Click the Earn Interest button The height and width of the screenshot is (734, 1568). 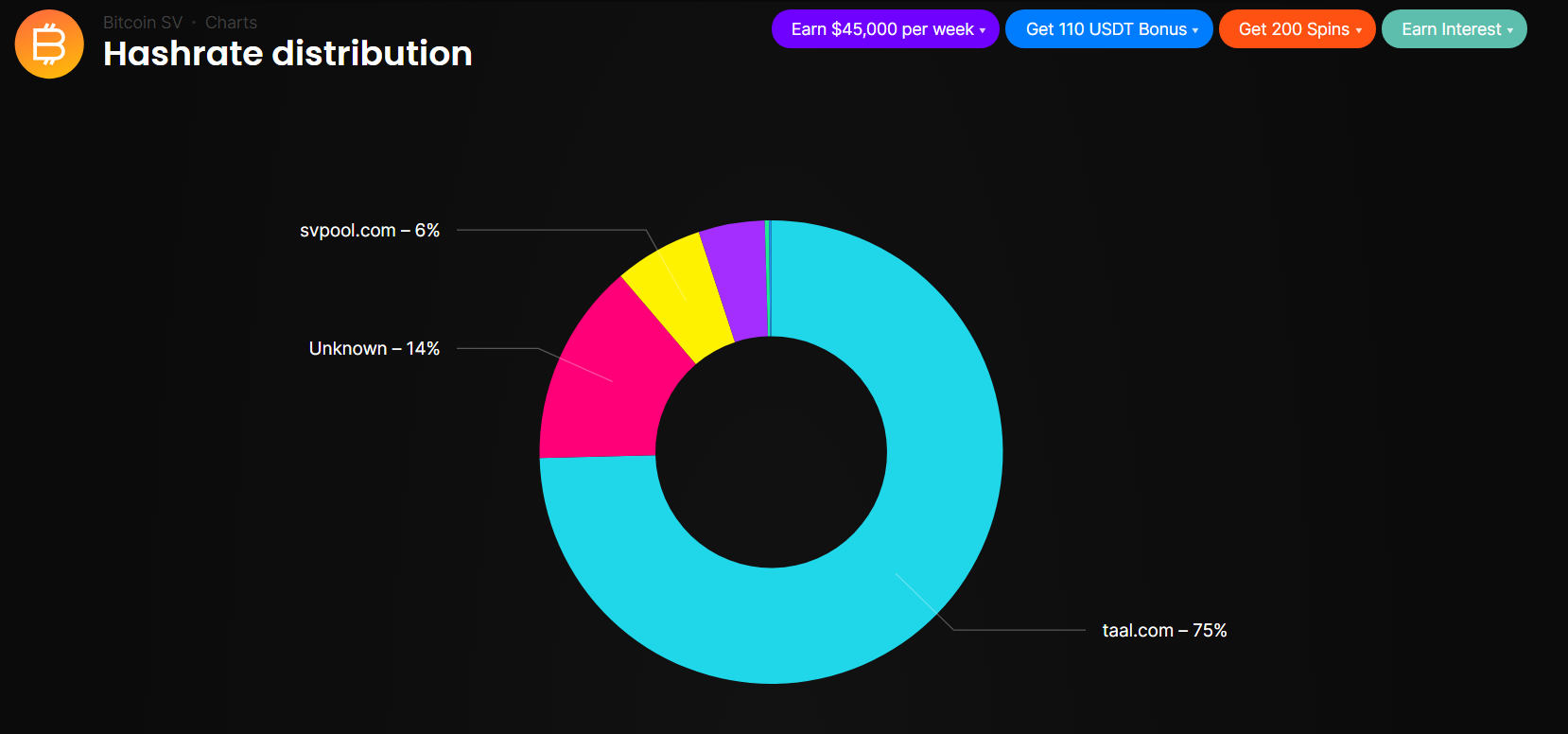coord(1454,29)
